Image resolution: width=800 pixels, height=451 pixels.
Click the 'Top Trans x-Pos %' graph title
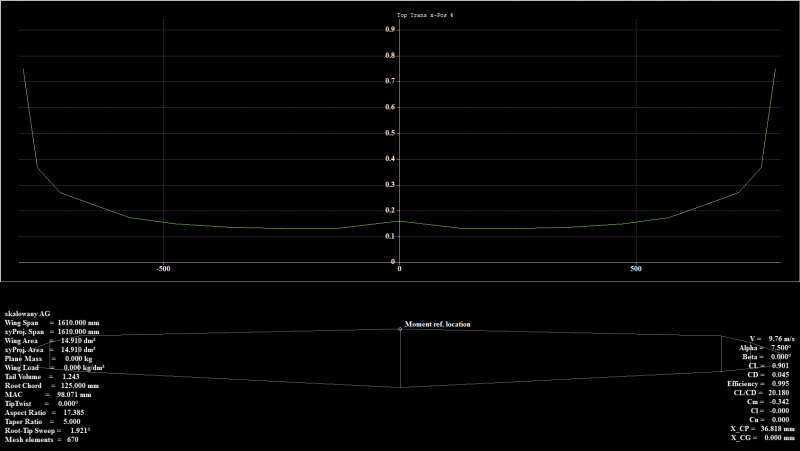[427, 17]
